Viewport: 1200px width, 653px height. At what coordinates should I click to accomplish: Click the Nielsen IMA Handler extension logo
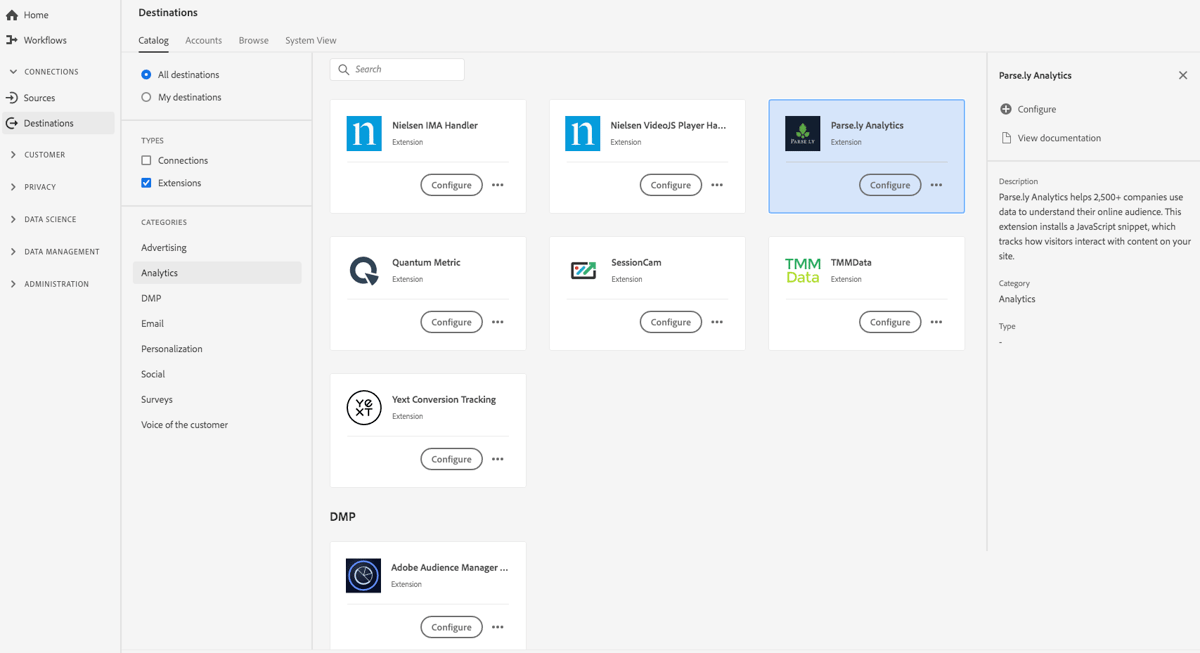tap(364, 133)
